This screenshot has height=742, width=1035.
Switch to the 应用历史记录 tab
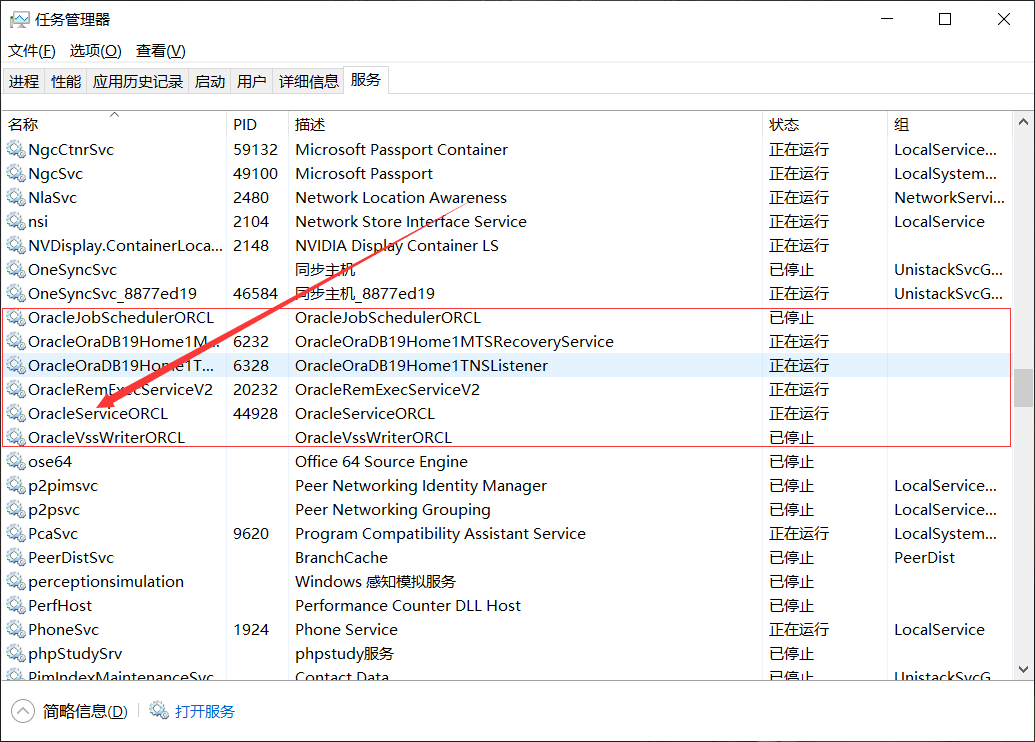(137, 81)
